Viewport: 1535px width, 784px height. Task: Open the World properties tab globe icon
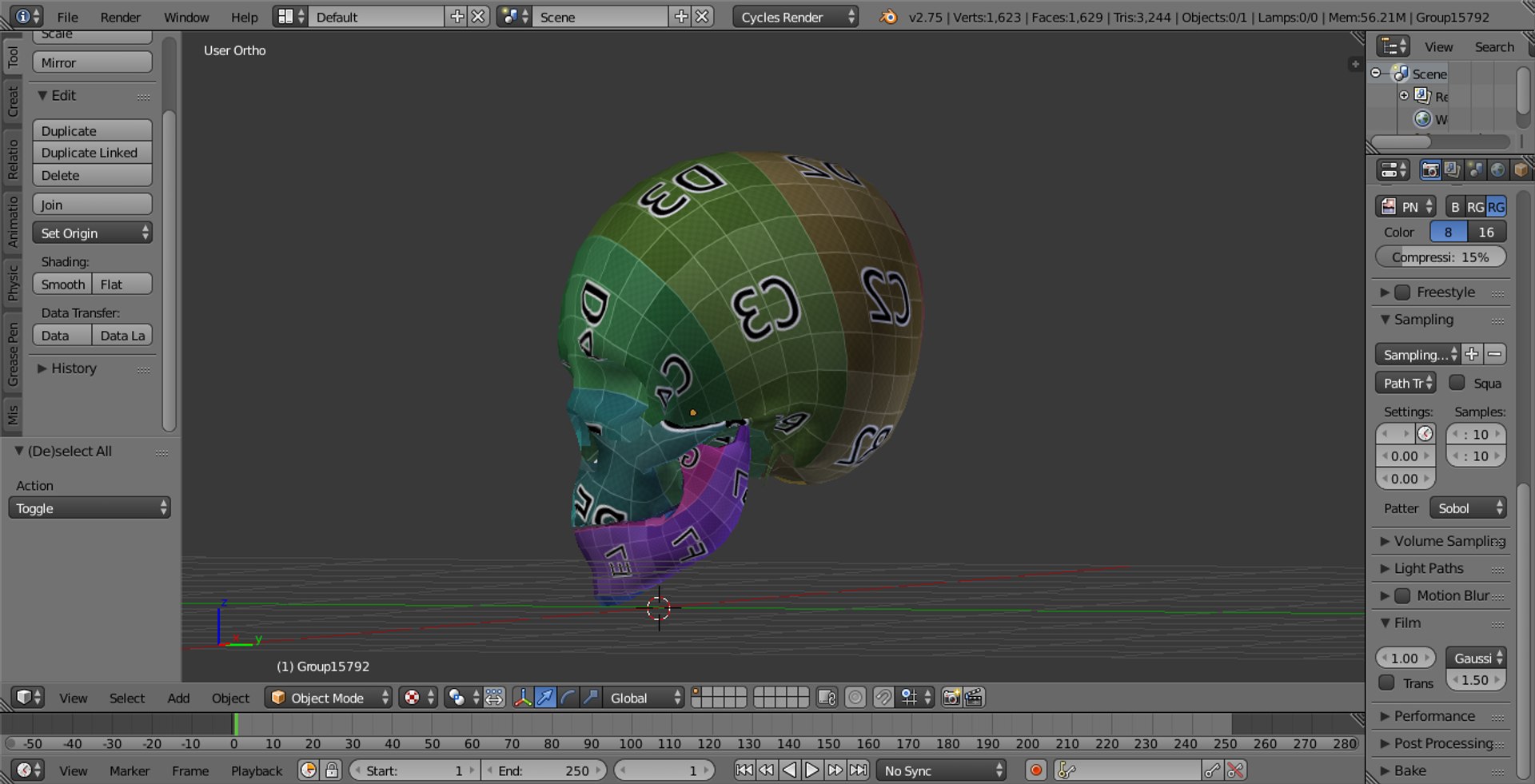(1497, 170)
